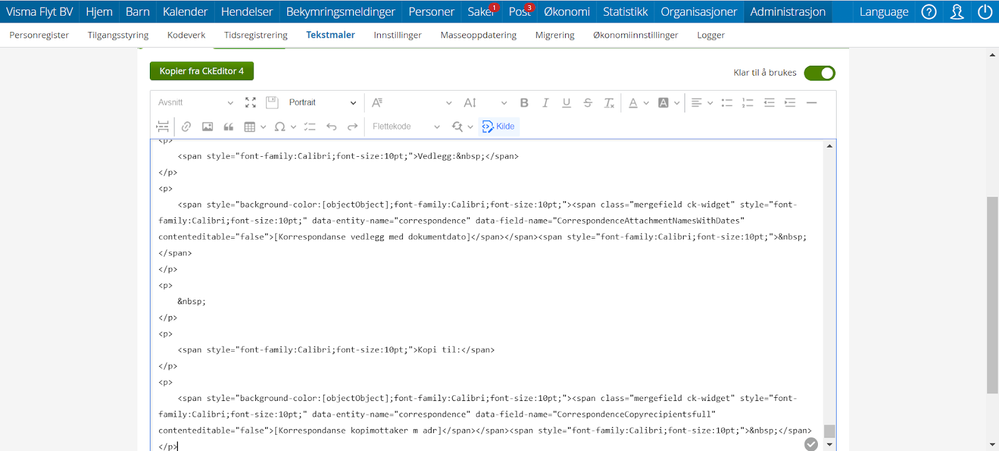
Task: Open the user profile icon
Action: pyautogui.click(x=957, y=11)
